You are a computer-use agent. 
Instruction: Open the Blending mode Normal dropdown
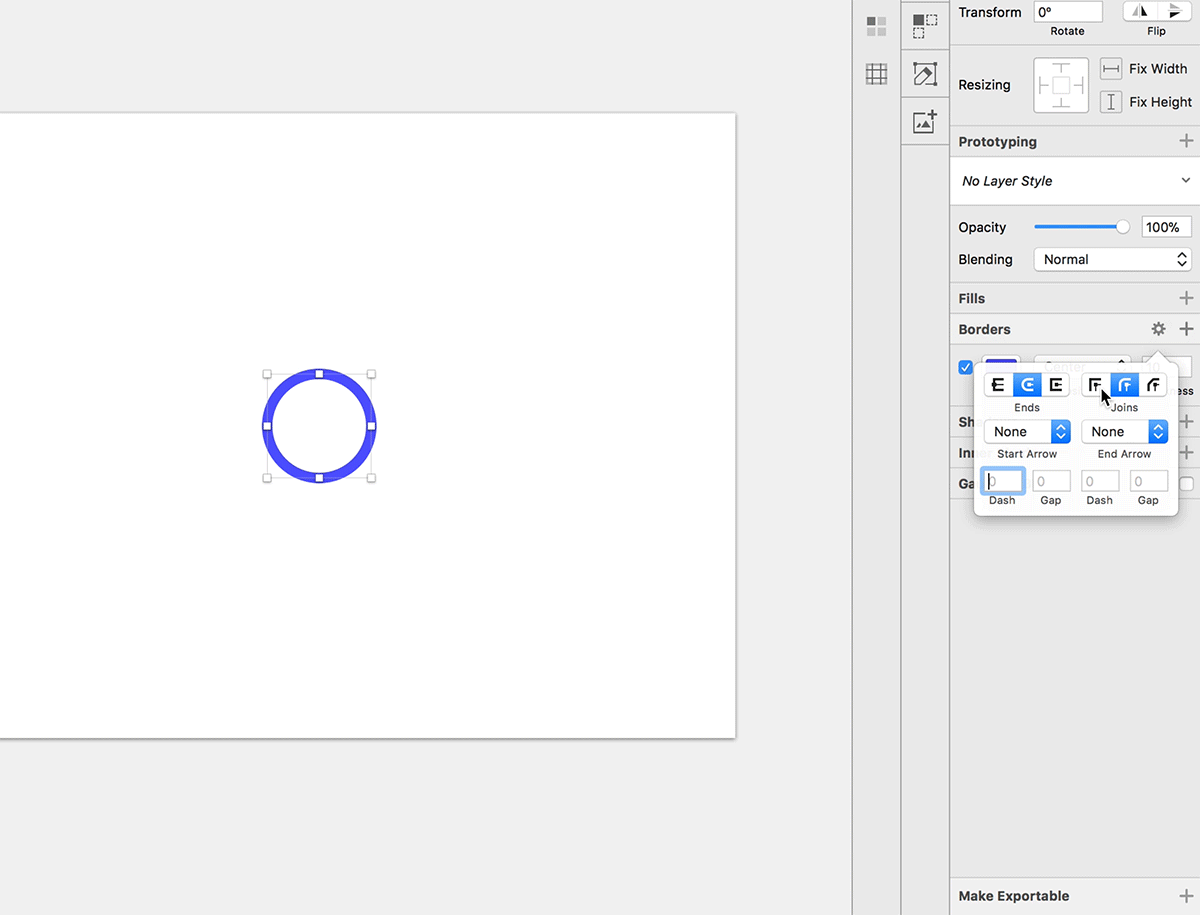(x=1112, y=259)
